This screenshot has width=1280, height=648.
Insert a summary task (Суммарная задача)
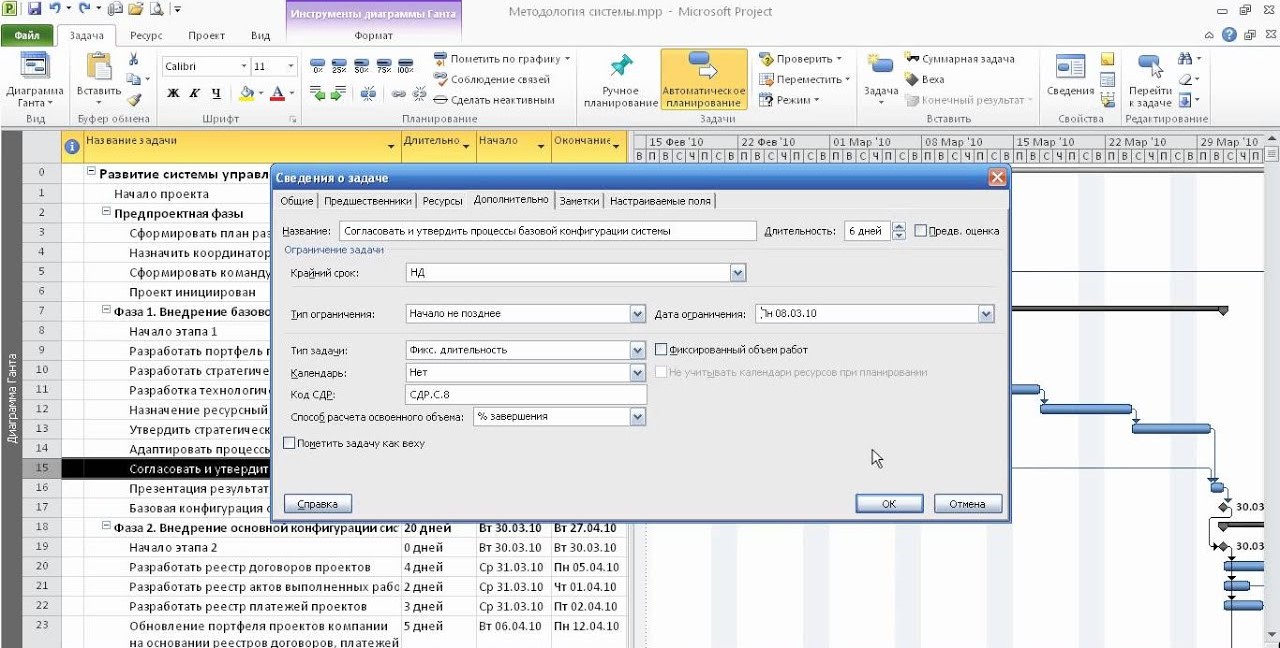tap(951, 60)
